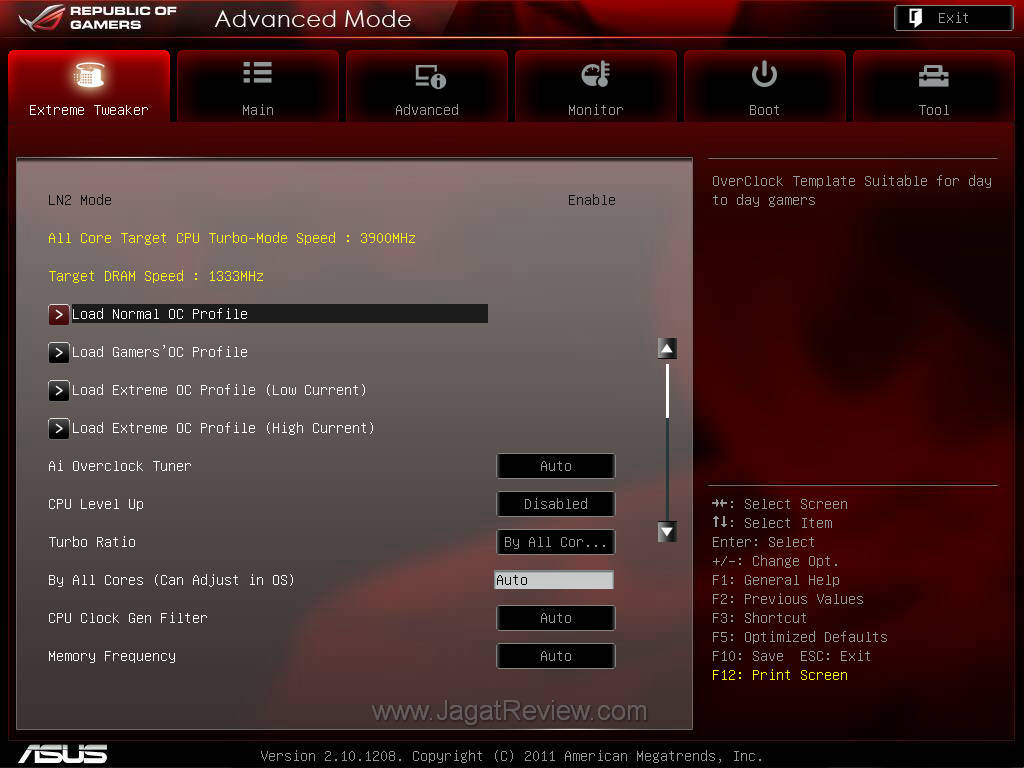
Task: Click the By All Cores input field
Action: click(x=554, y=580)
